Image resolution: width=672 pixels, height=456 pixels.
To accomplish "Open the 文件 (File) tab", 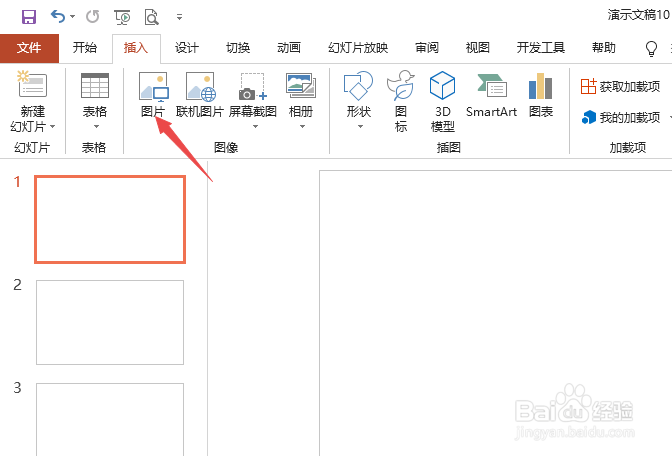I will [x=29, y=48].
